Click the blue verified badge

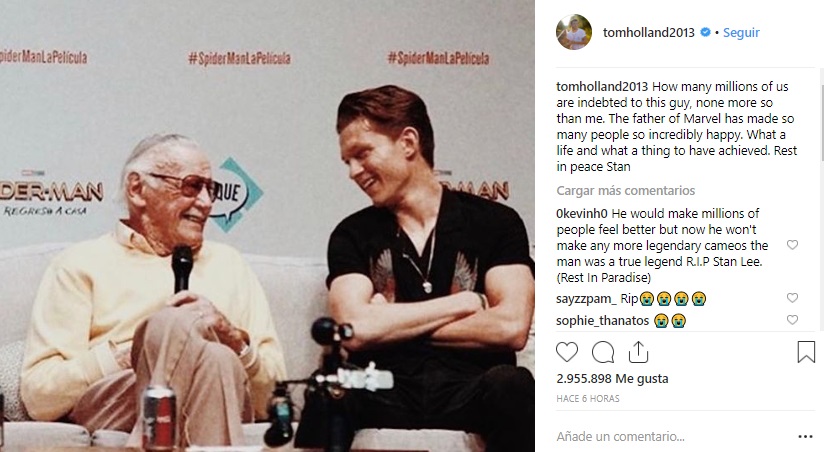coord(706,32)
